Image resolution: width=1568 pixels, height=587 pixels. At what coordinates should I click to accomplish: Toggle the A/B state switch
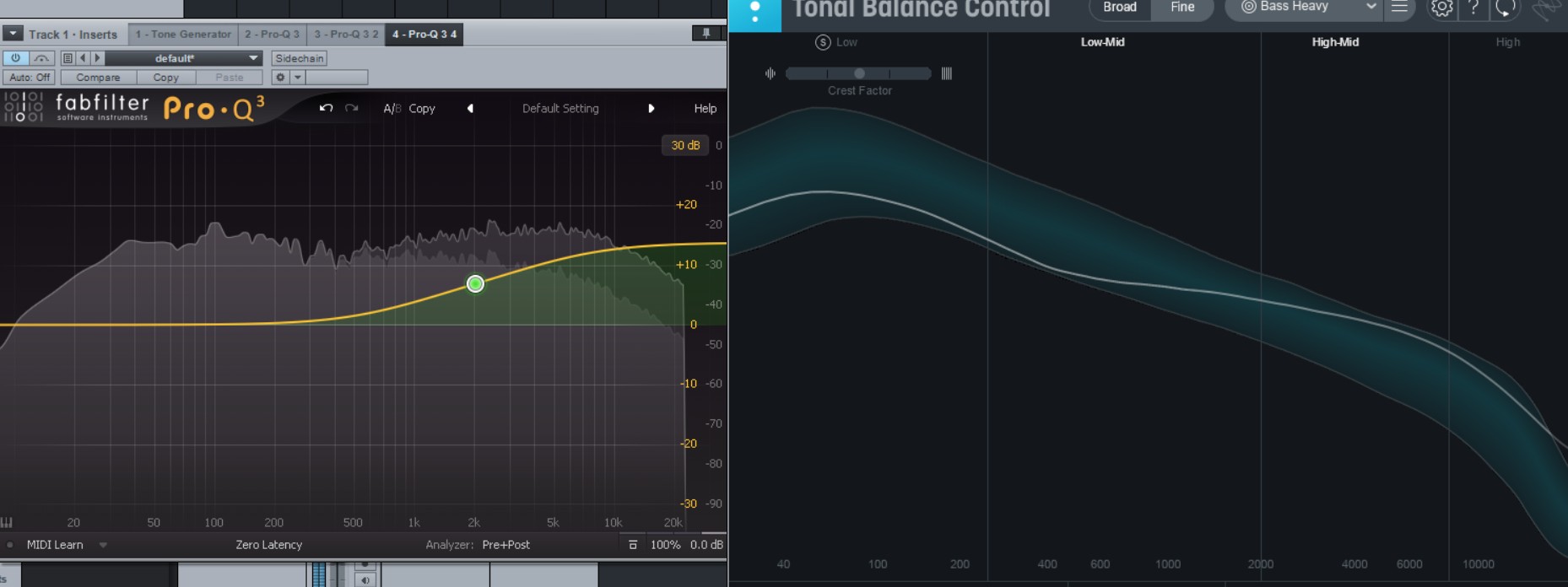pos(392,109)
